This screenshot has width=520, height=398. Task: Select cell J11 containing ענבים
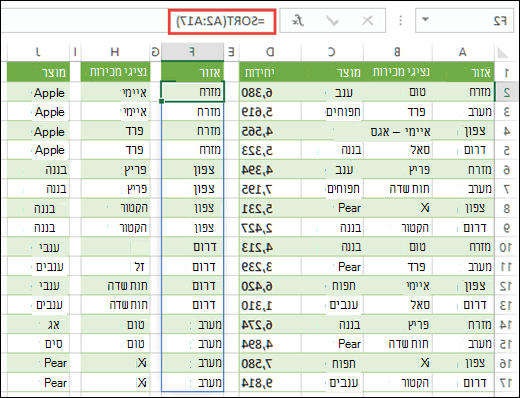click(x=38, y=266)
